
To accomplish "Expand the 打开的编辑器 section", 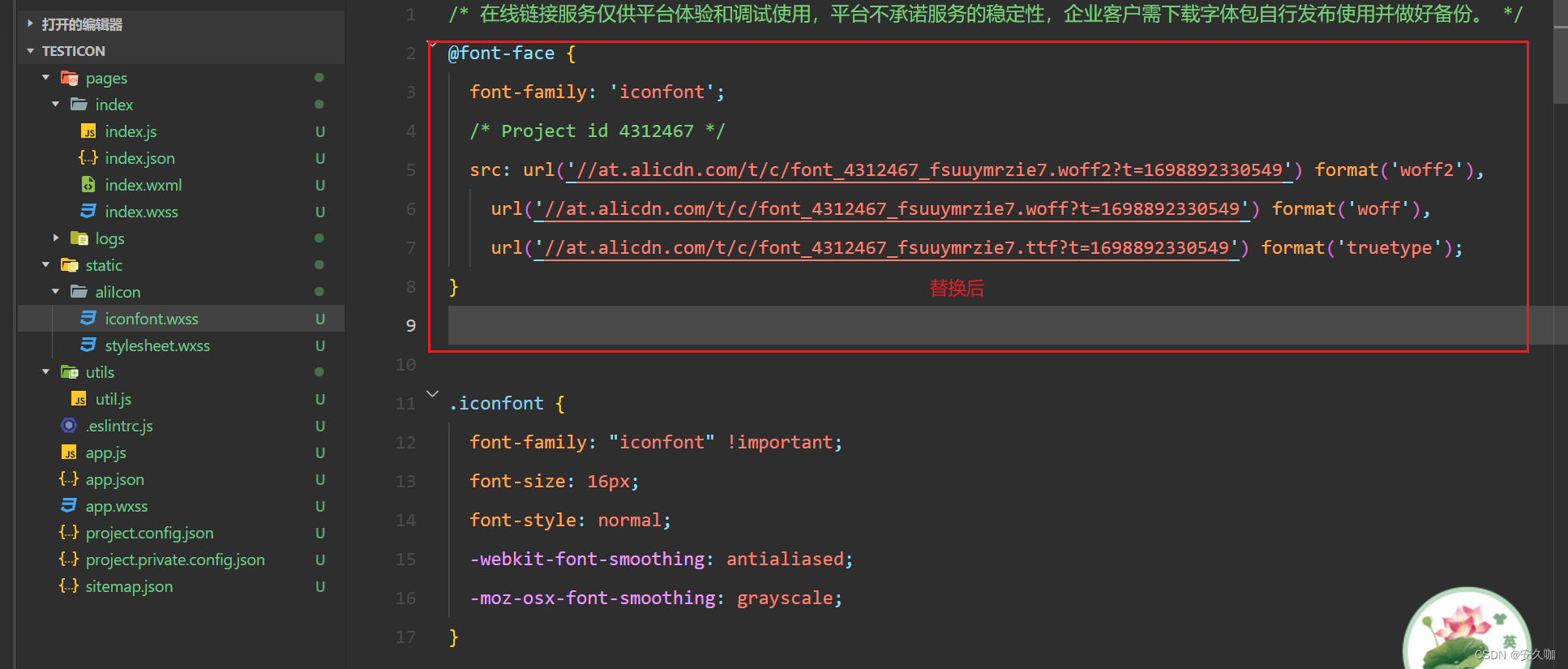I will tap(30, 24).
